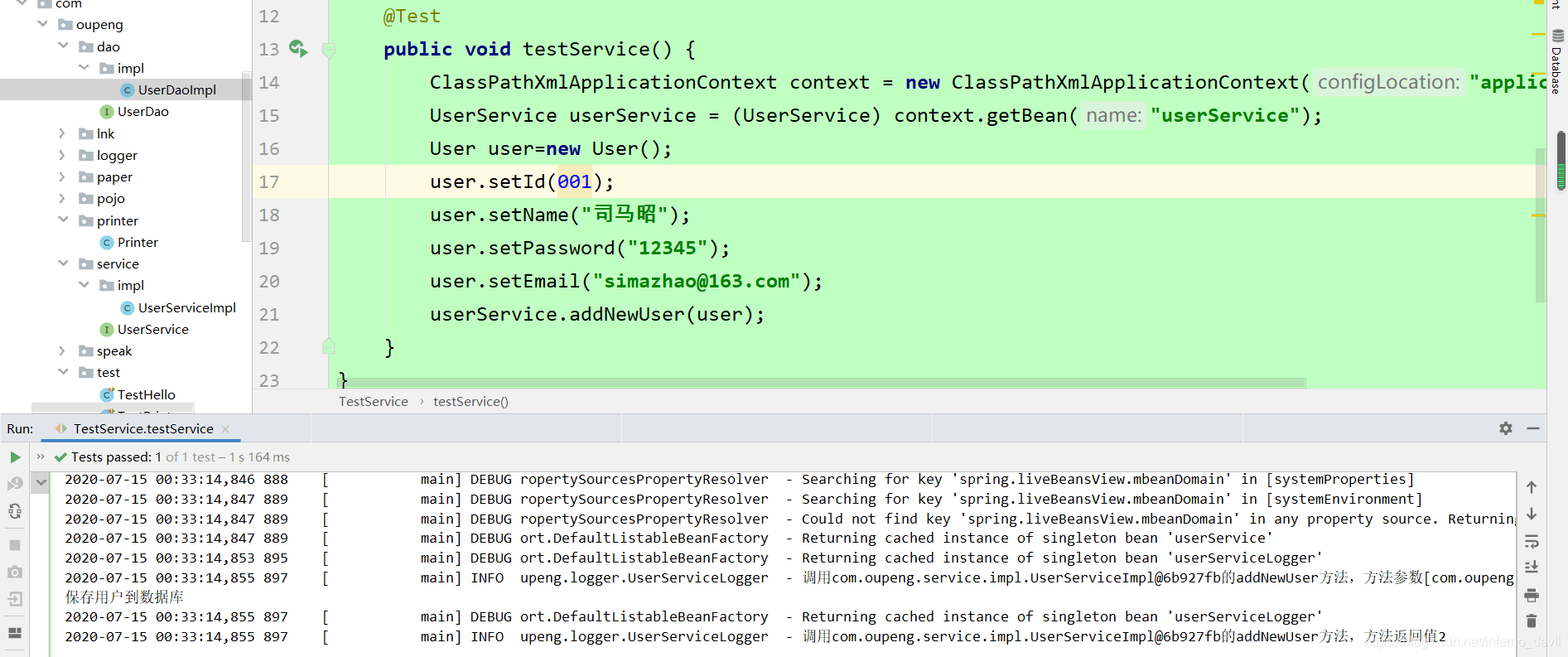The height and width of the screenshot is (657, 1568).
Task: Select the TestService.testService run tab
Action: pyautogui.click(x=142, y=429)
